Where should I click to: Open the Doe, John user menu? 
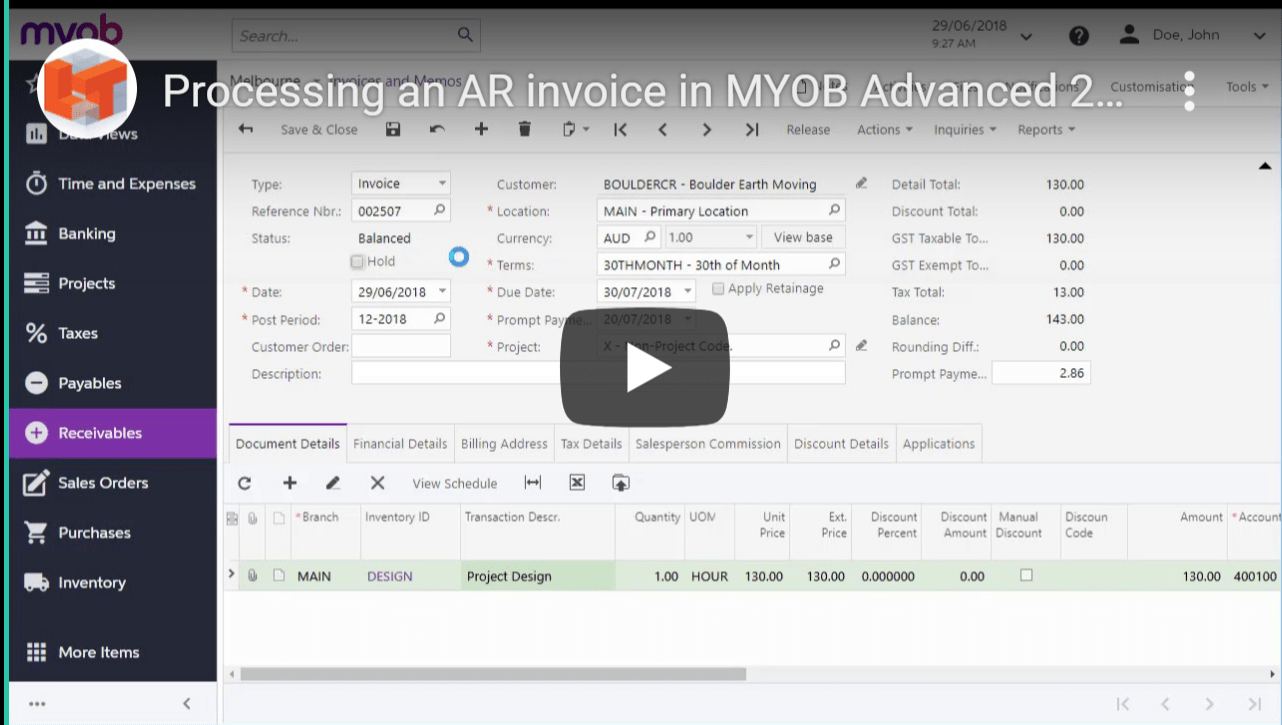point(1194,35)
